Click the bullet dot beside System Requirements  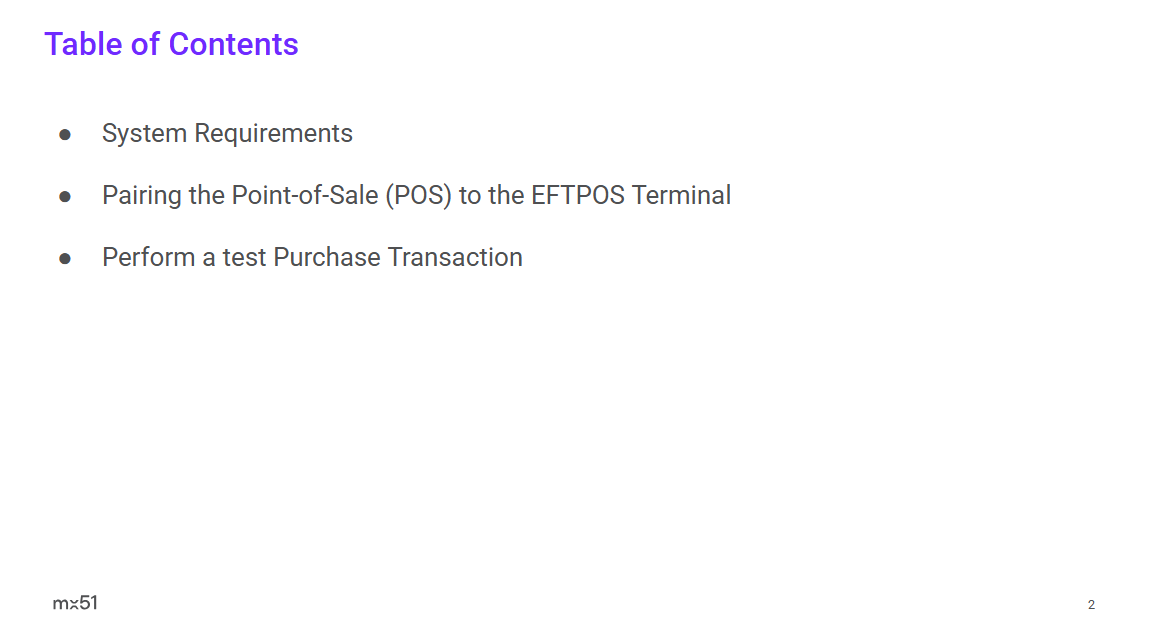(x=65, y=134)
